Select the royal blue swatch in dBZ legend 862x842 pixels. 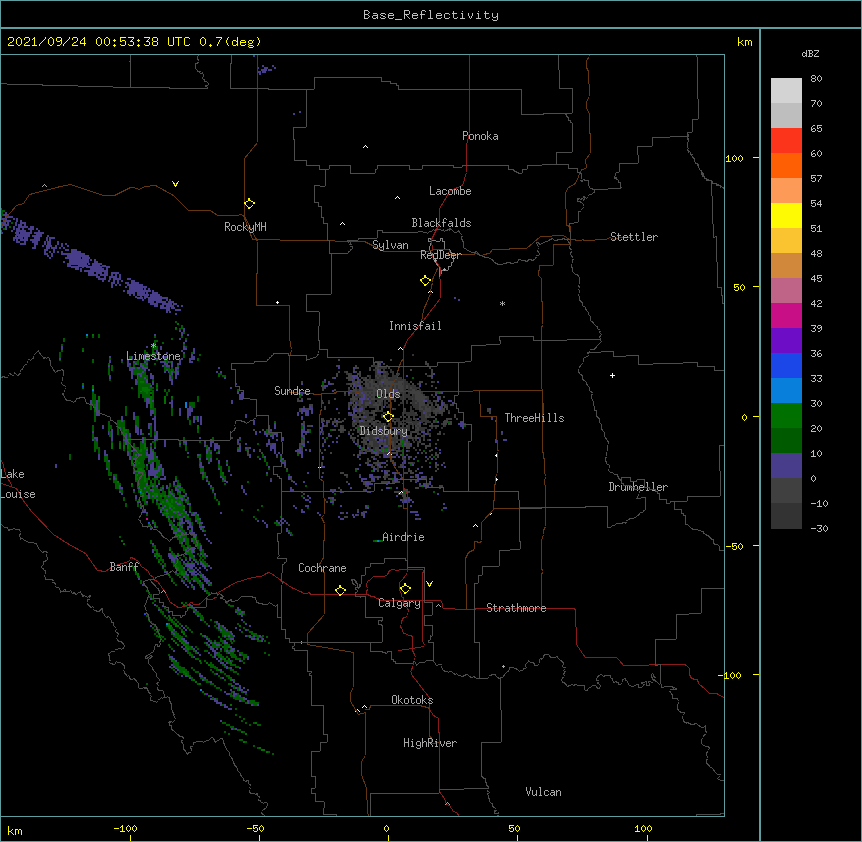[x=786, y=365]
